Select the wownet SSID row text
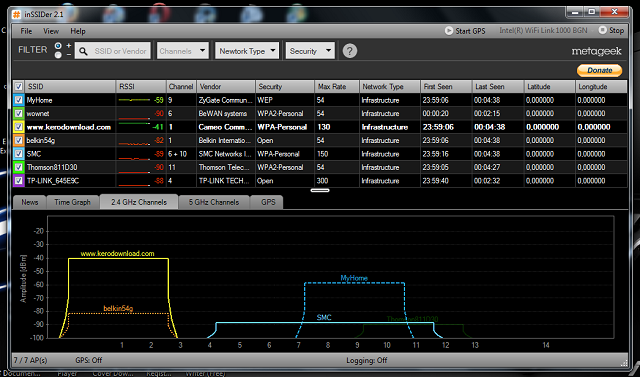Viewport: 640px width, 377px height. coord(38,113)
